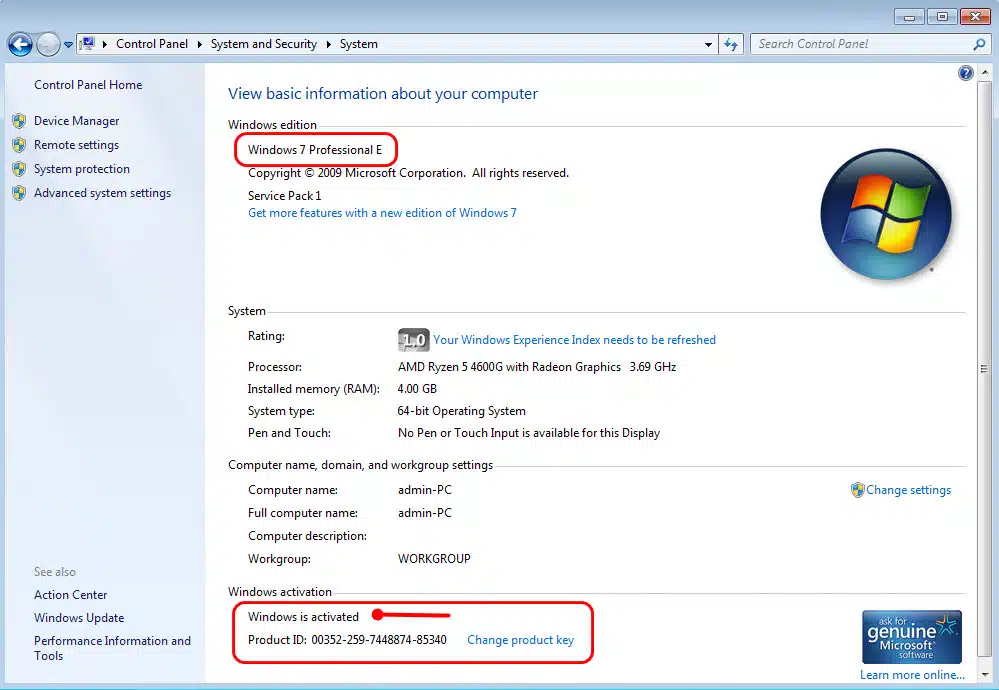Click the shield icon beside System protection
This screenshot has width=999, height=690.
coord(19,169)
